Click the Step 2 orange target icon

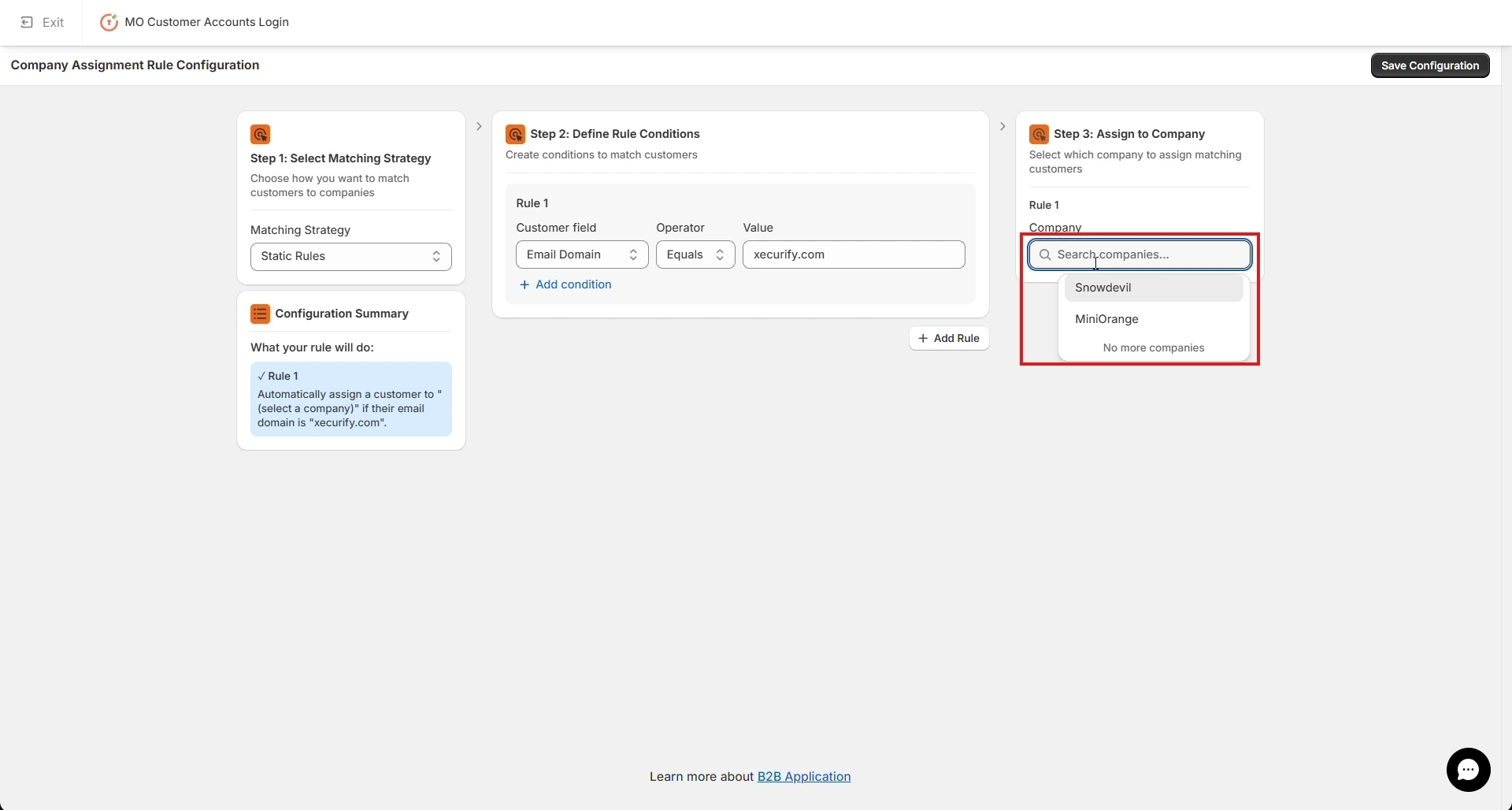515,134
